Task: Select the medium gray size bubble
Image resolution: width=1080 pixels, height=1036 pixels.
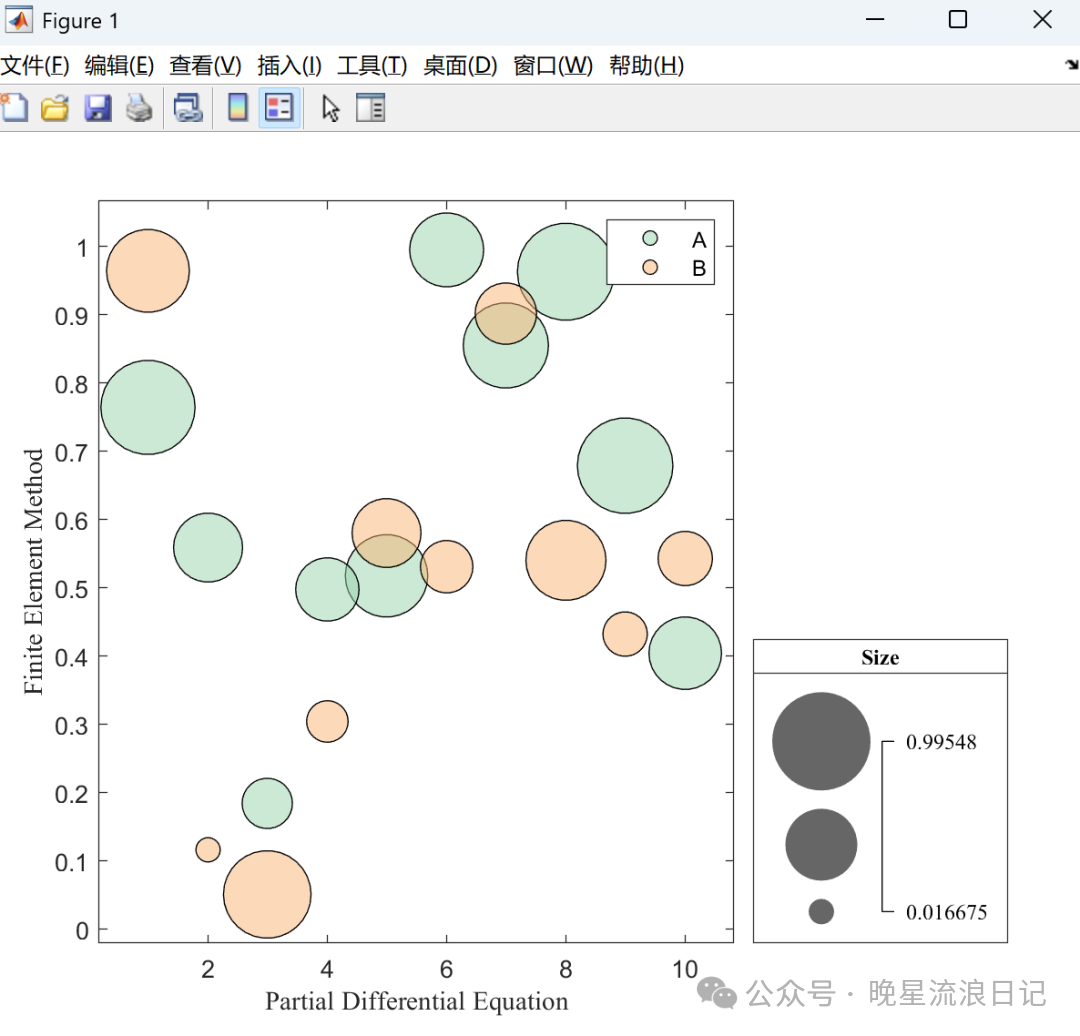Action: pyautogui.click(x=821, y=845)
